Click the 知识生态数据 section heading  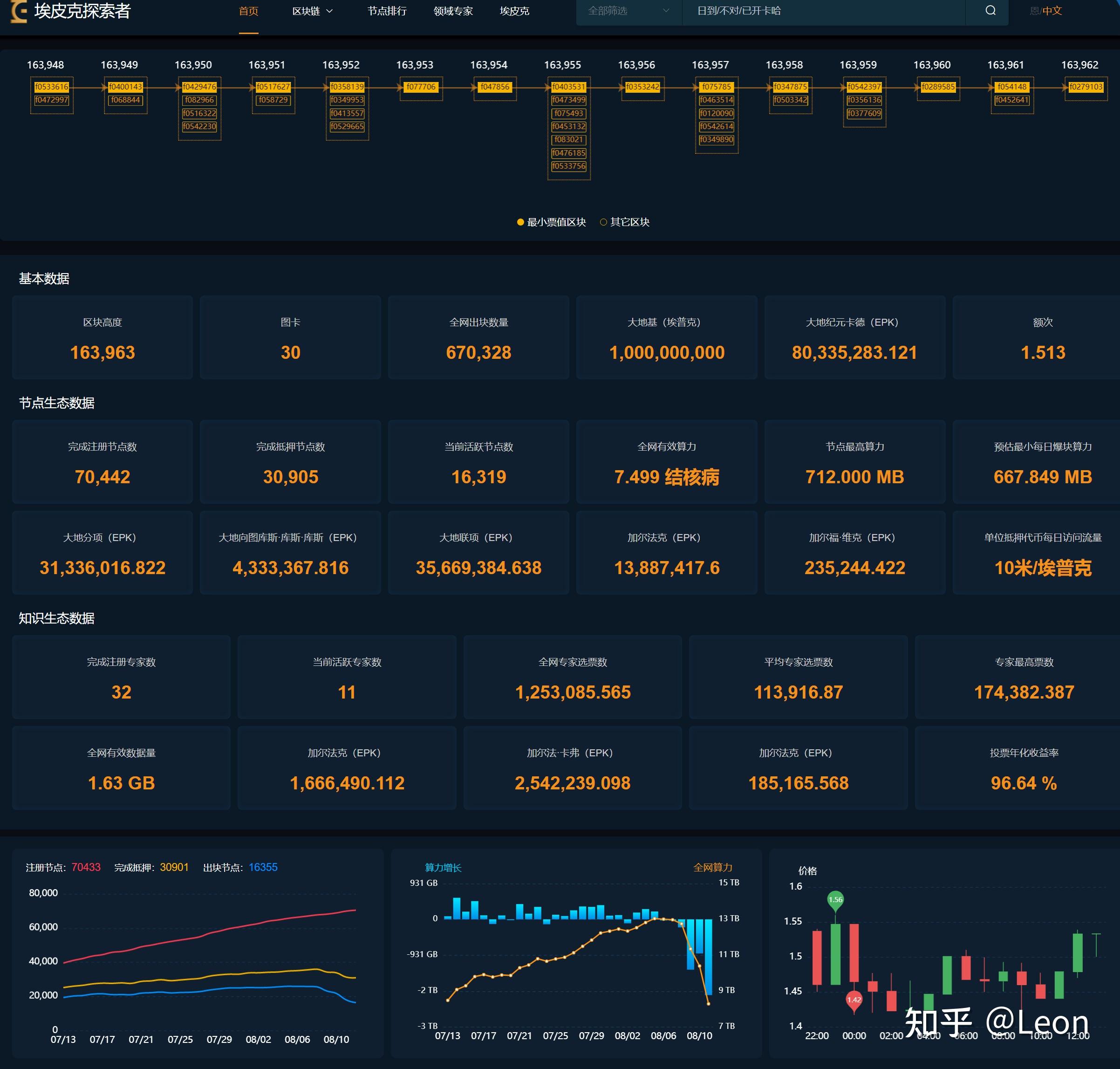56,618
